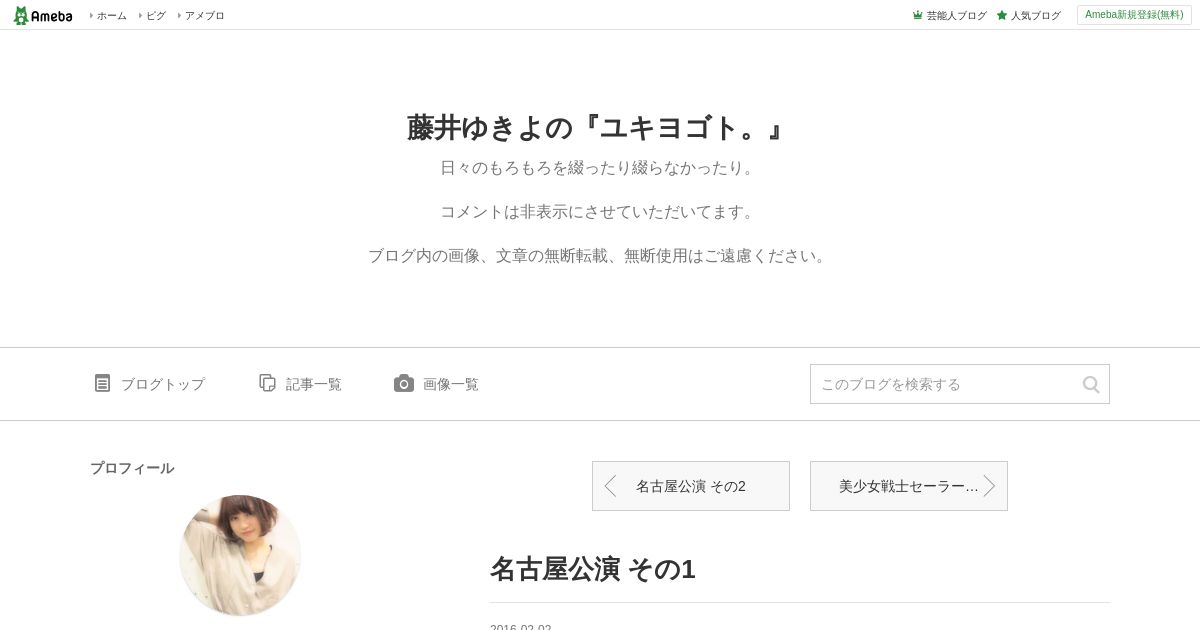1200x630 pixels.
Task: Click the magnifier search icon
Action: 1091,384
